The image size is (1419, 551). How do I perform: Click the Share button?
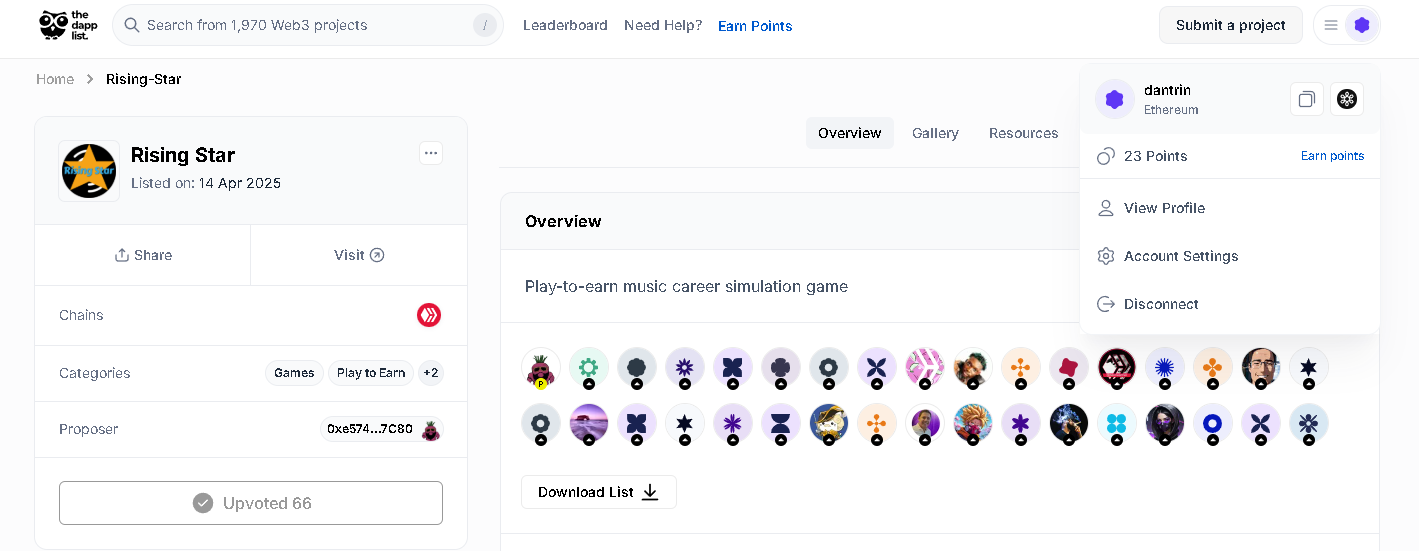(x=143, y=255)
